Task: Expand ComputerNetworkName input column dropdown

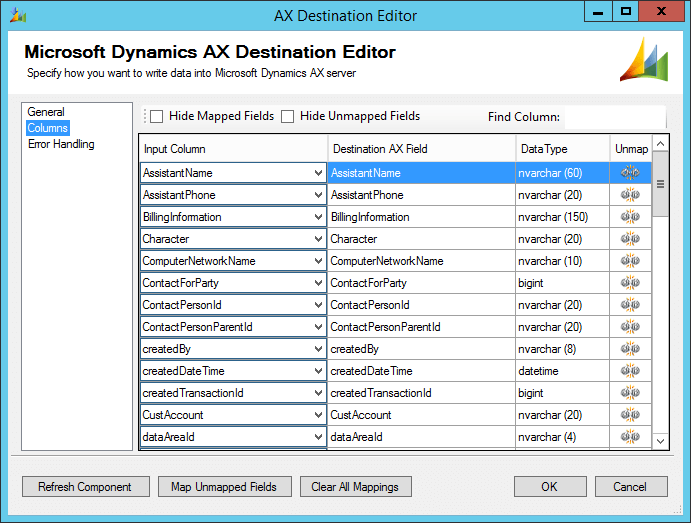Action: (317, 261)
